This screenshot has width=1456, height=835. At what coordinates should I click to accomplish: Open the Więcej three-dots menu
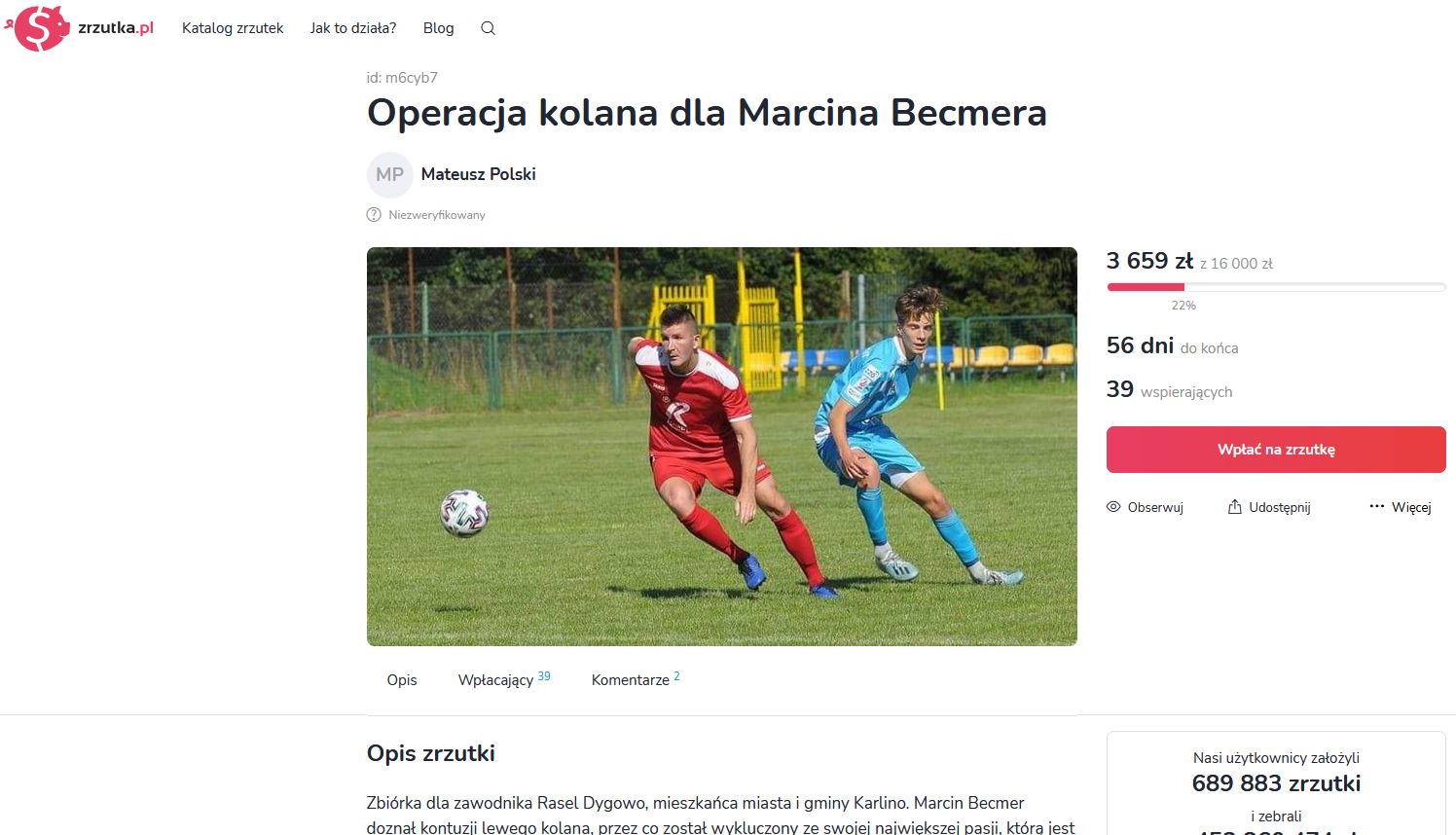click(1377, 507)
